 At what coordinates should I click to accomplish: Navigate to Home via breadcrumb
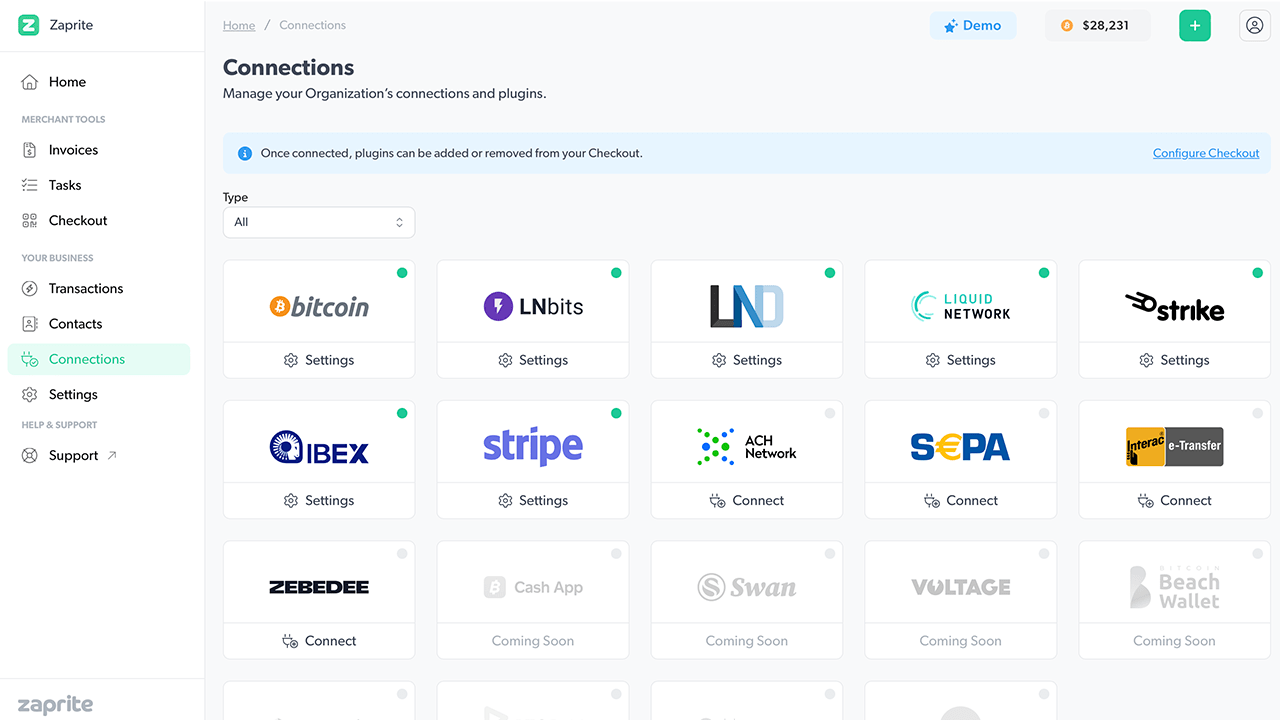(x=238, y=24)
